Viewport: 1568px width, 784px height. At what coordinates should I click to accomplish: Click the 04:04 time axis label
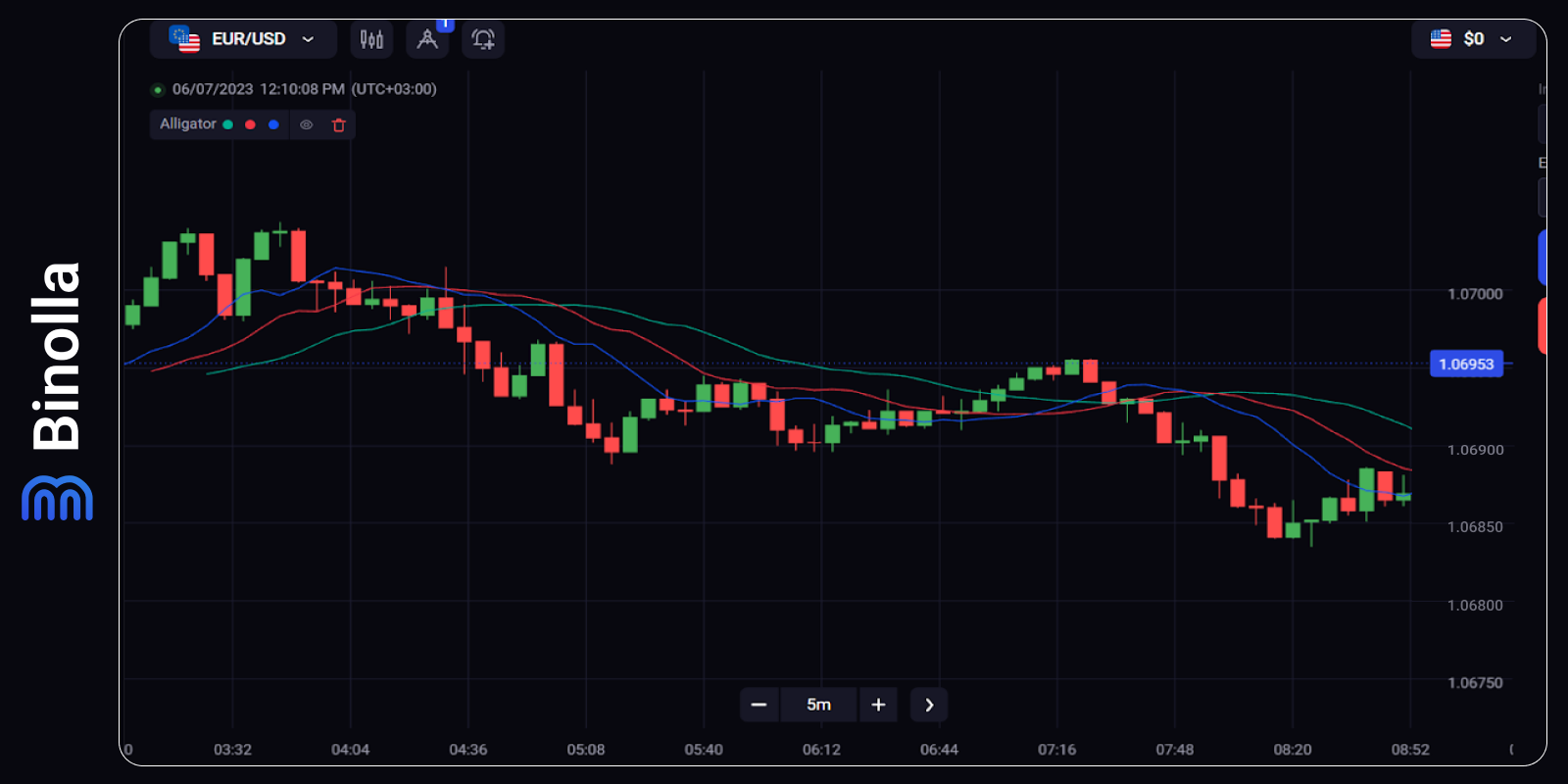click(x=350, y=750)
